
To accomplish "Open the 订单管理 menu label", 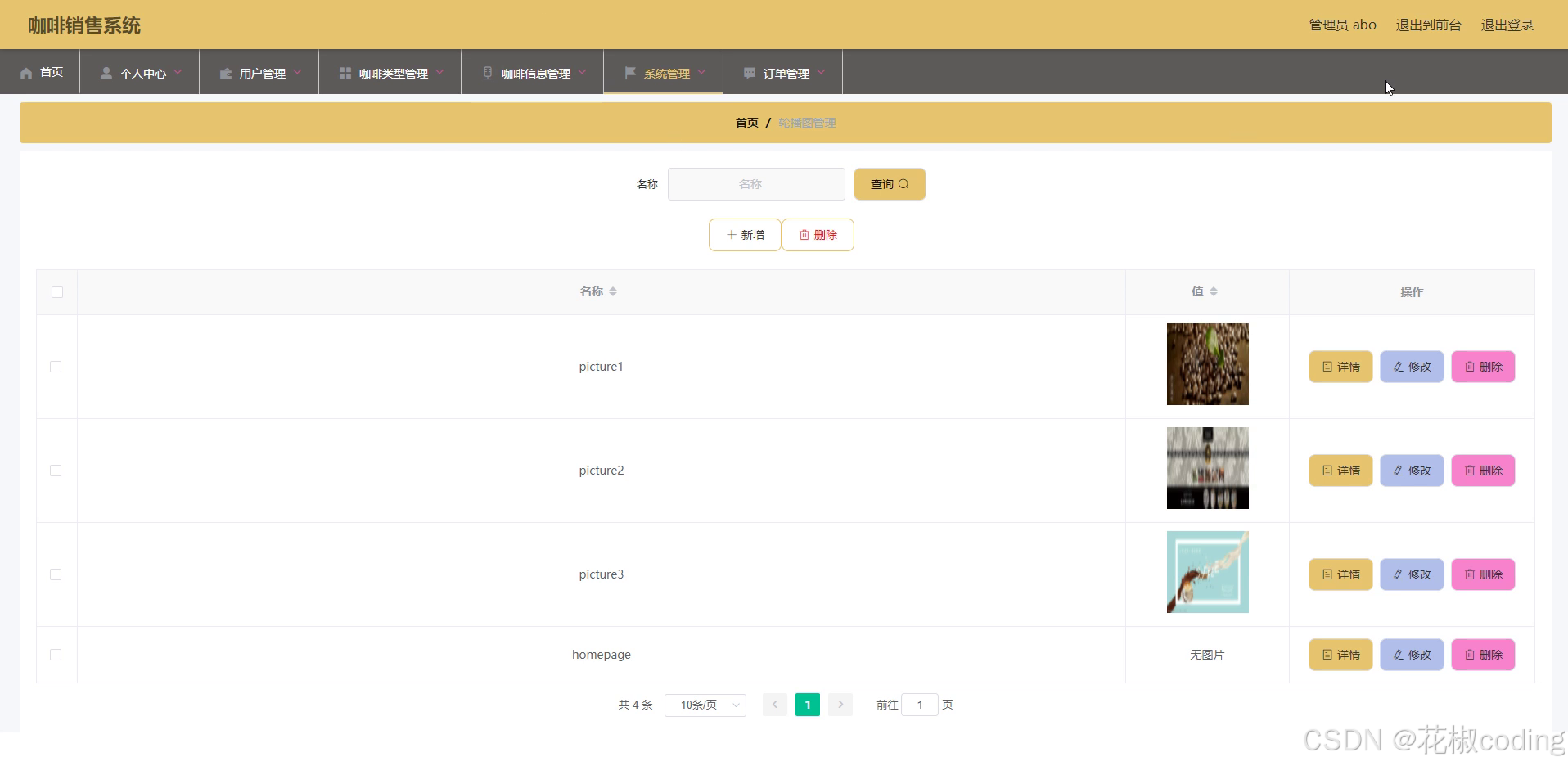I will (x=786, y=74).
